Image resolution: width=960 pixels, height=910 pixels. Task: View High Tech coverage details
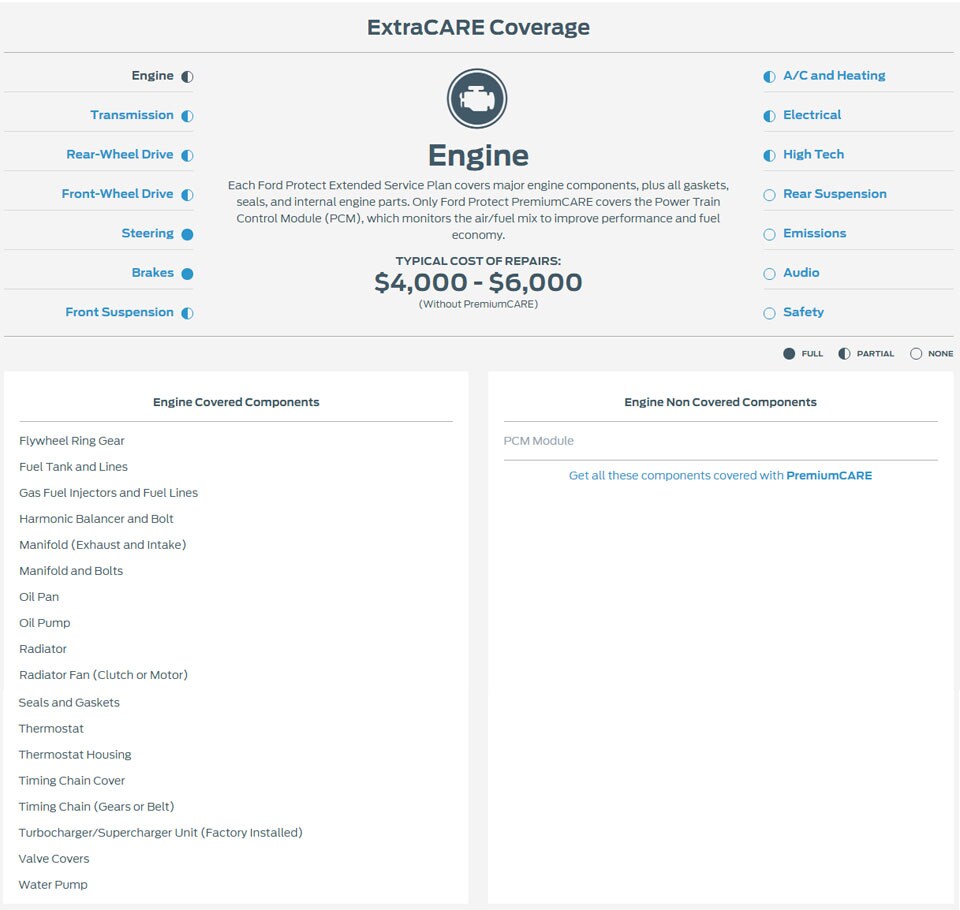813,154
